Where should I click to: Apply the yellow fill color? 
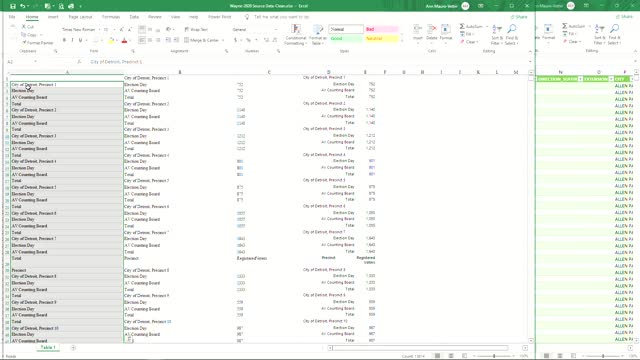click(x=111, y=40)
